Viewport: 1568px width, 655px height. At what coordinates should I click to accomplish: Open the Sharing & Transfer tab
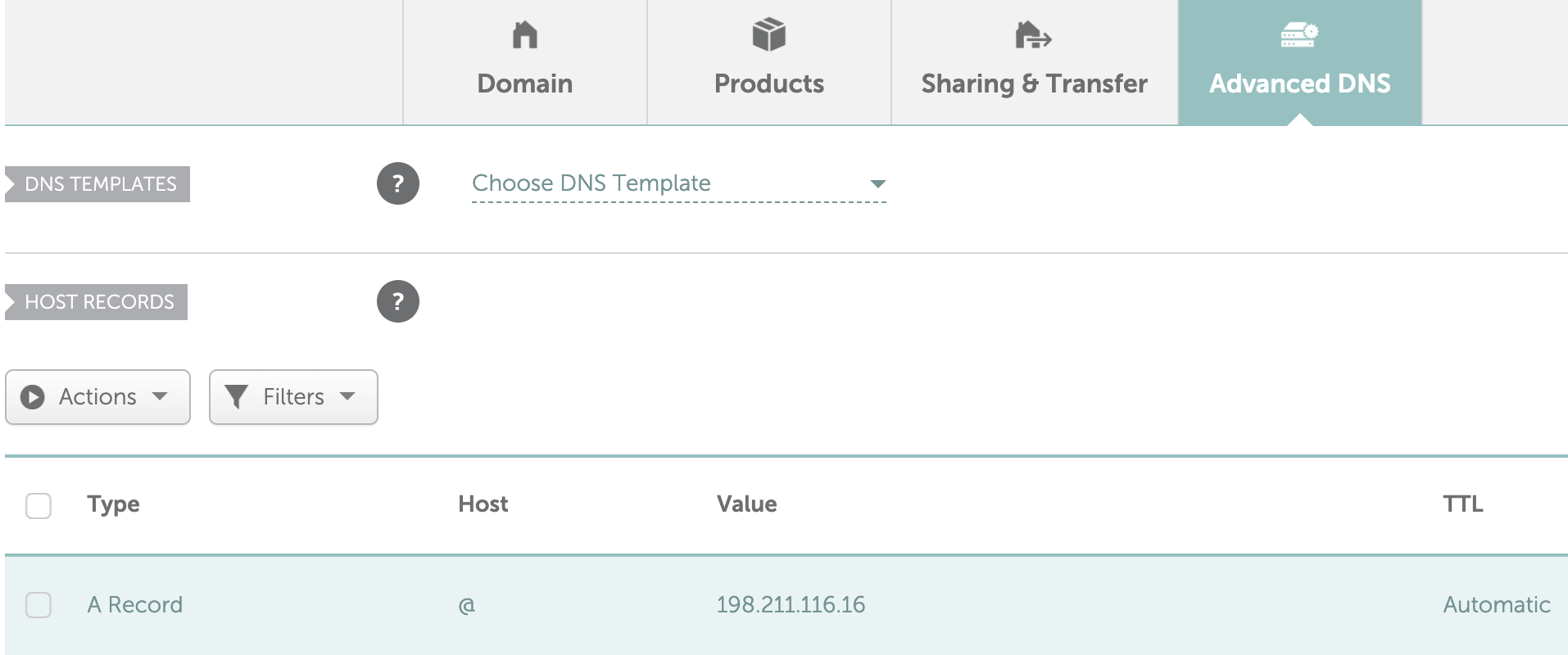(1034, 83)
